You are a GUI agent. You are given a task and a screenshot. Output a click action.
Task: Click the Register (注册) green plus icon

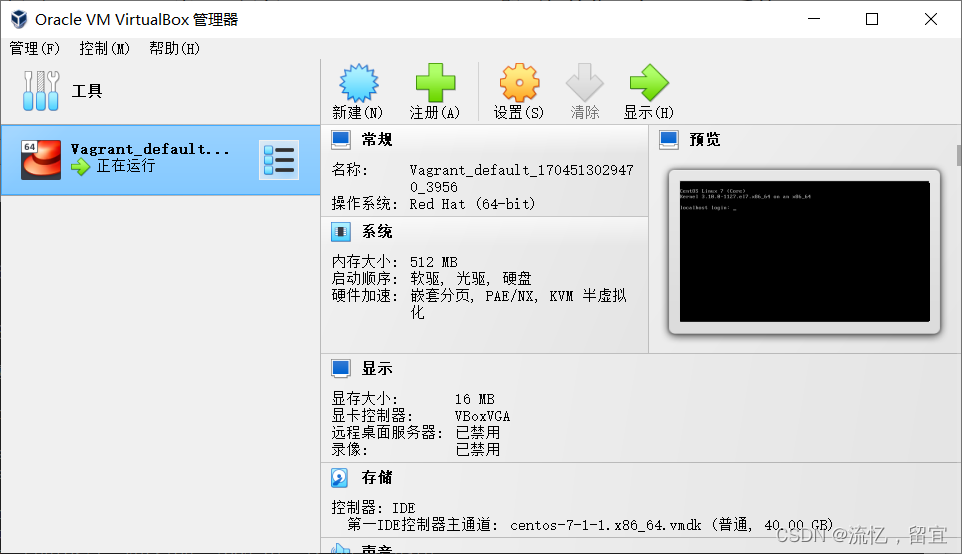435,82
